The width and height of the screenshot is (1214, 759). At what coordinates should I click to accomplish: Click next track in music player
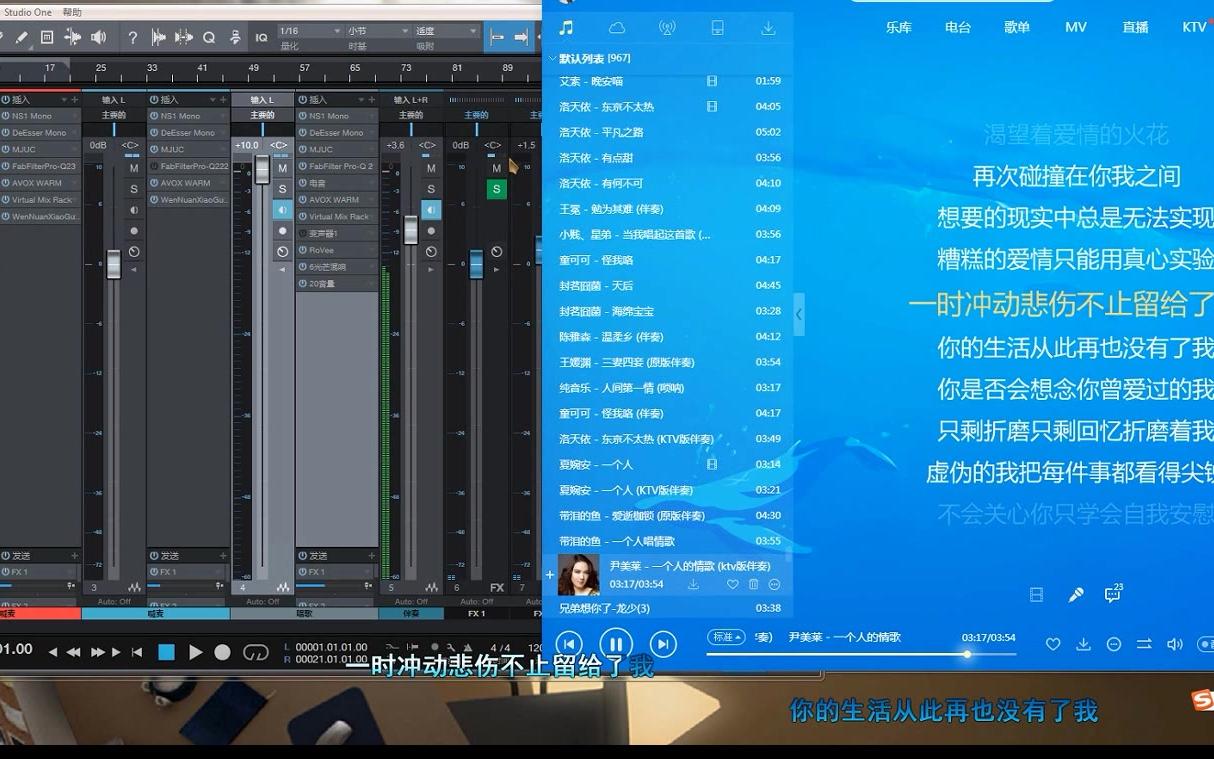(663, 645)
